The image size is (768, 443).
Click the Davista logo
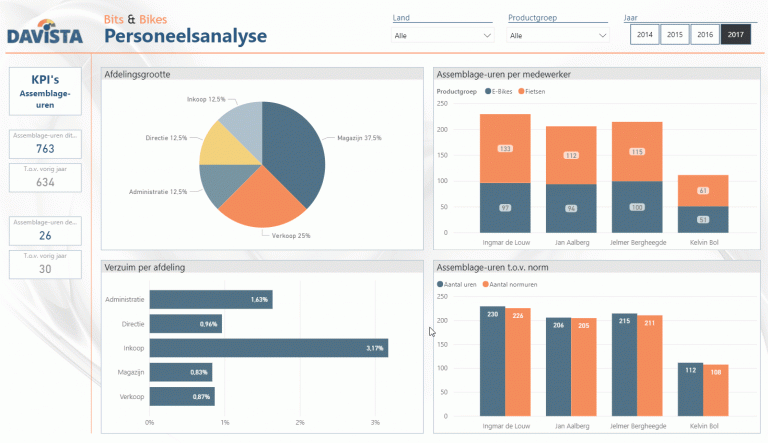tap(45, 32)
